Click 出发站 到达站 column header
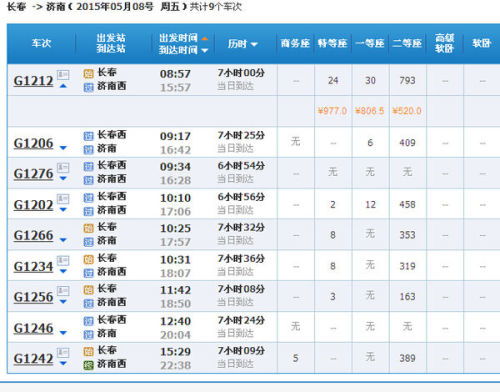Image resolution: width=500 pixels, height=392 pixels. (x=111, y=43)
